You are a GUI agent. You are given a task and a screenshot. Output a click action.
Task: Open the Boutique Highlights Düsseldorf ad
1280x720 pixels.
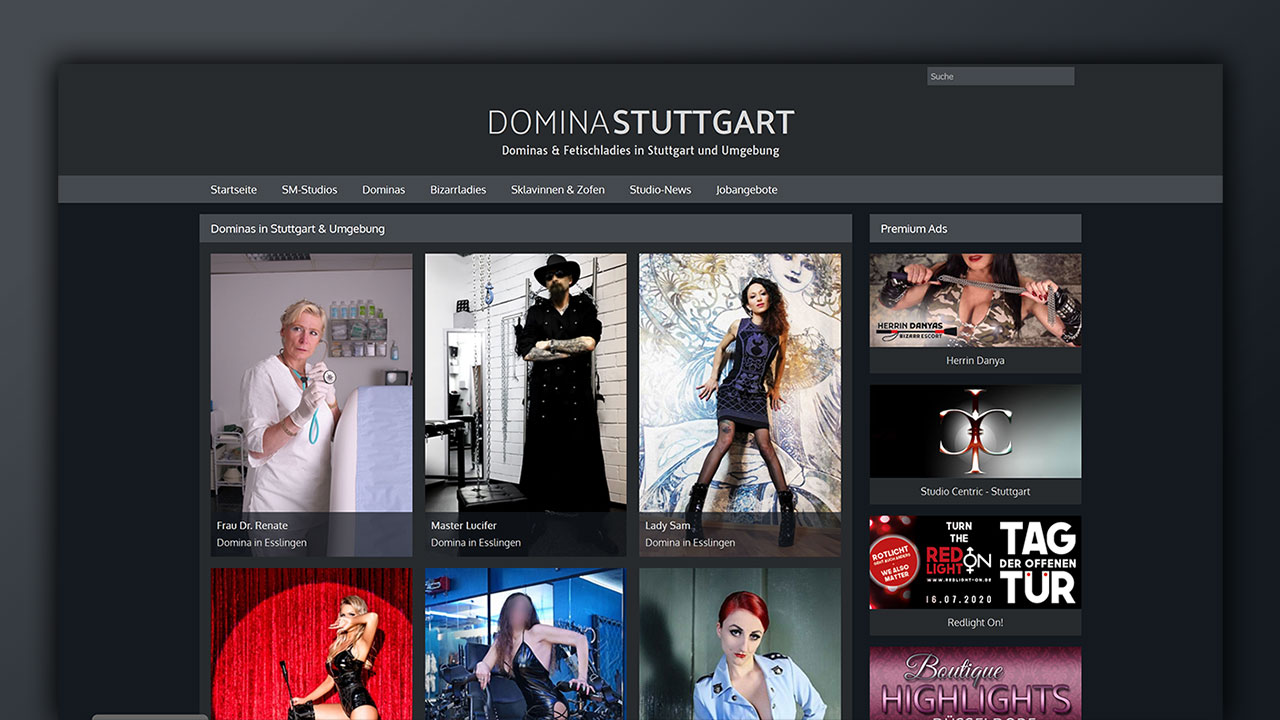[x=975, y=685]
